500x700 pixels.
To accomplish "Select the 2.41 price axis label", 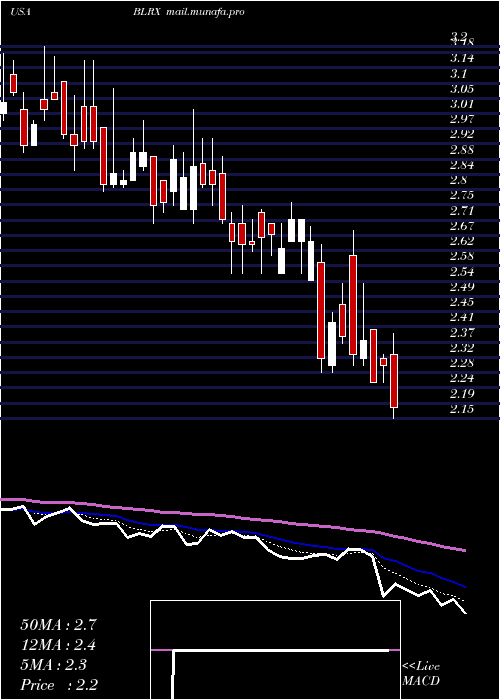I will click(462, 318).
